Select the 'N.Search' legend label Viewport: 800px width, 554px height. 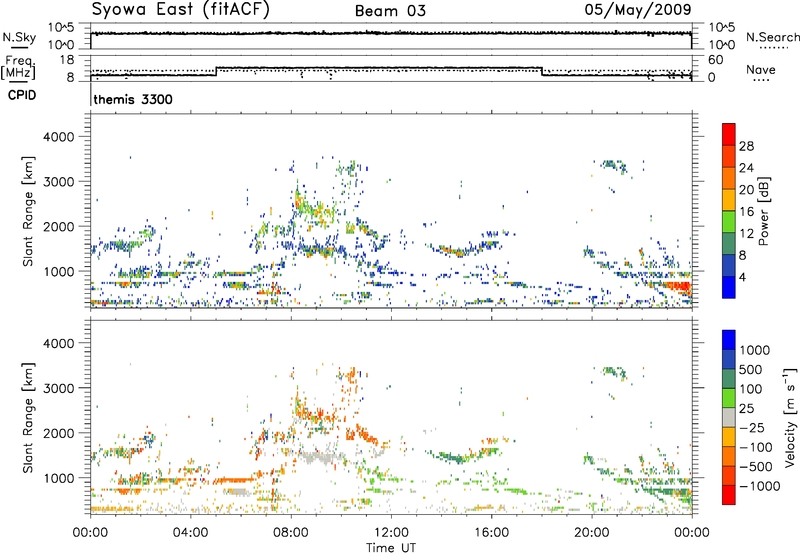pos(773,37)
